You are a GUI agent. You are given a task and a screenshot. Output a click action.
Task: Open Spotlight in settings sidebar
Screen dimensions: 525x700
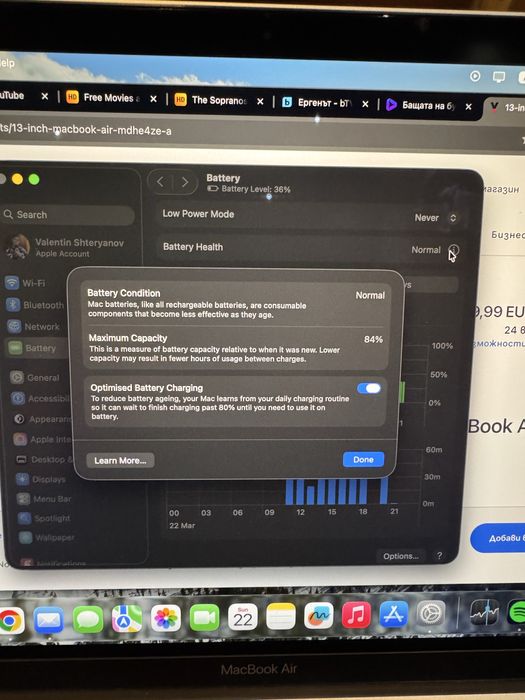tap(45, 518)
